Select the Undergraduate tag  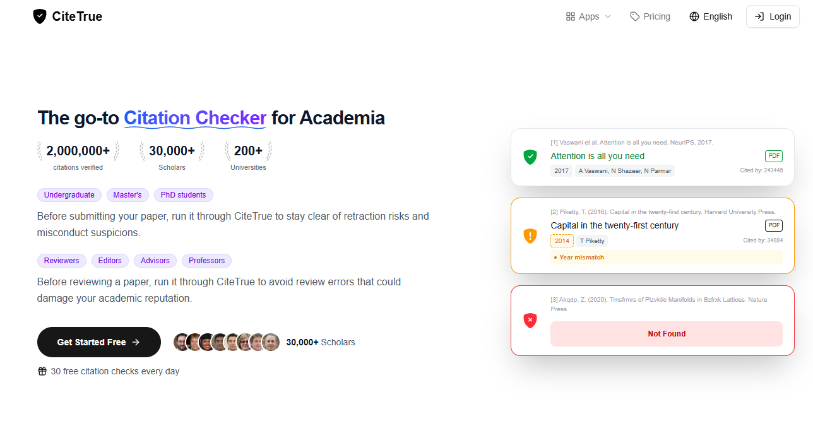[69, 195]
